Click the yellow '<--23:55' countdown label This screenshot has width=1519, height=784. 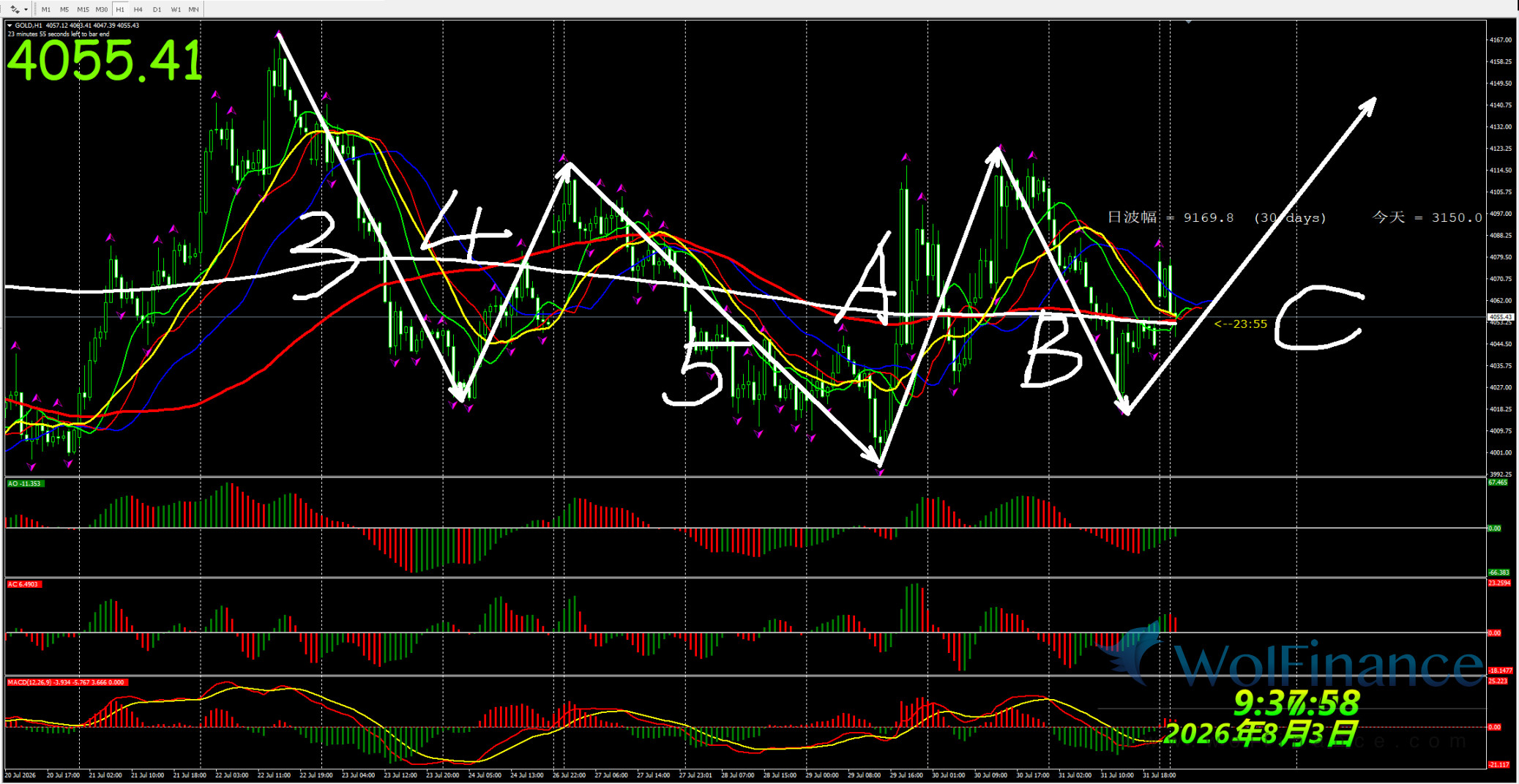[1240, 324]
